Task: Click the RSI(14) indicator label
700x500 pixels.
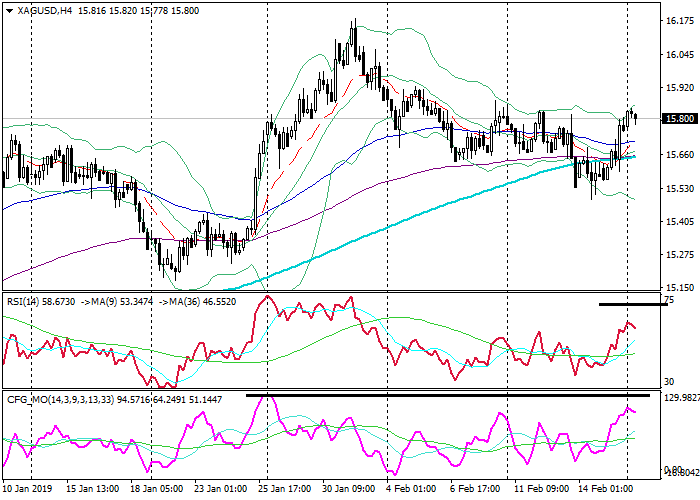Action: (x=24, y=299)
